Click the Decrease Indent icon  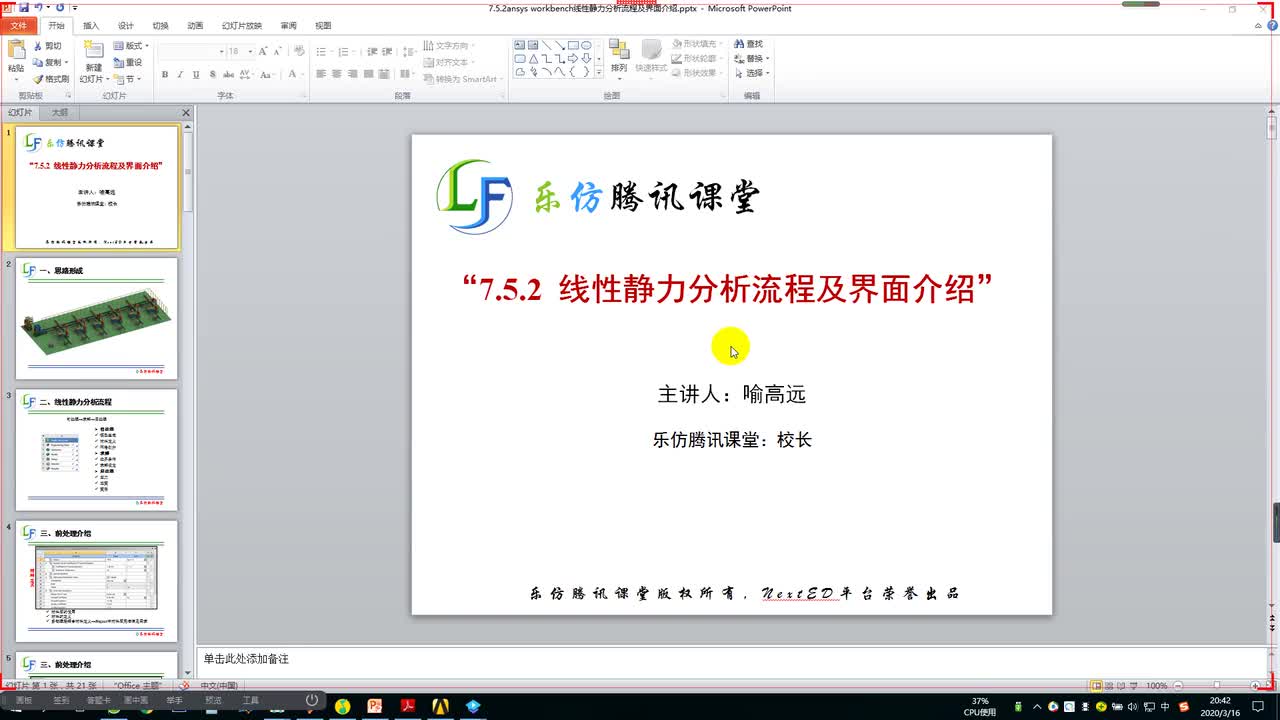371,52
